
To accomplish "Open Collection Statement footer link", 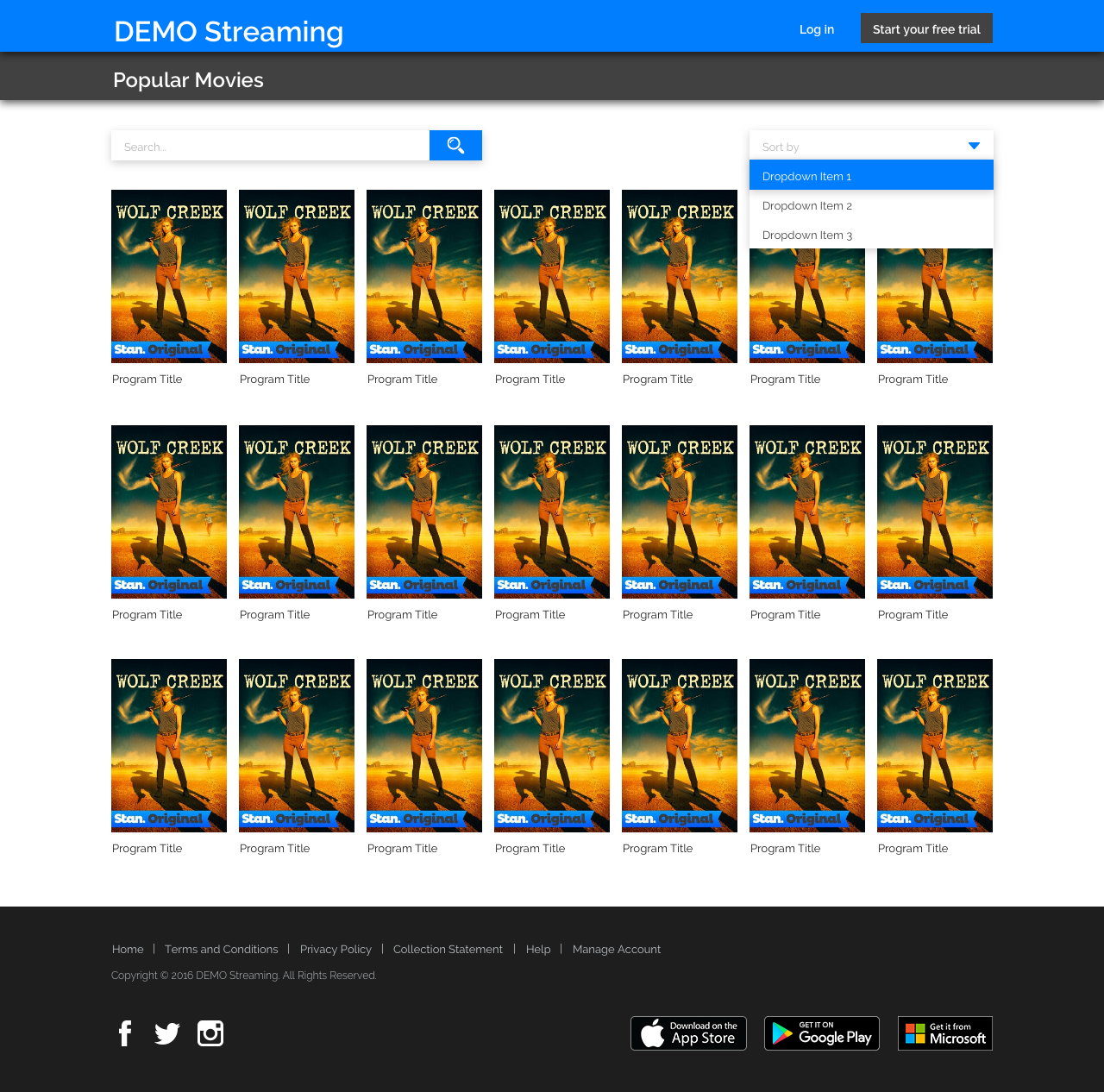I will 448,949.
